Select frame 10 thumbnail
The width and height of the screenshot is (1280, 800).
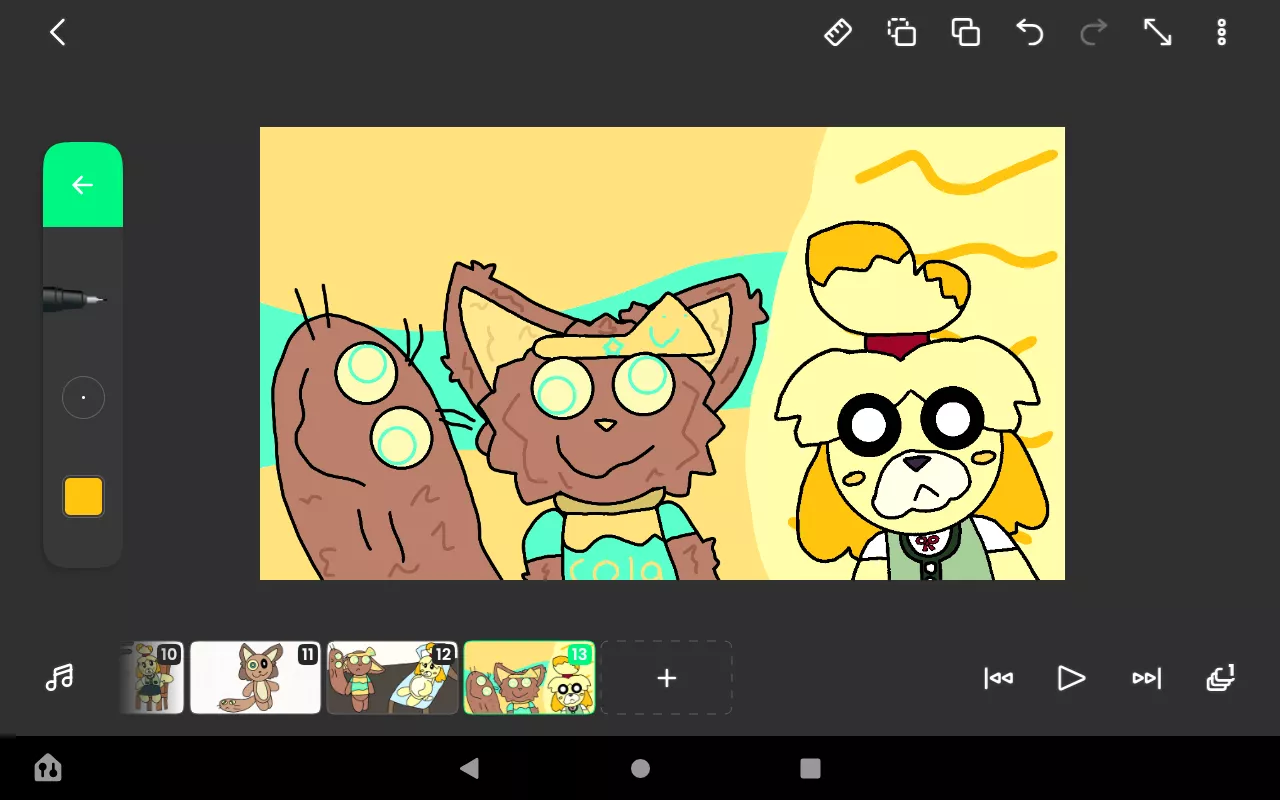coord(152,678)
